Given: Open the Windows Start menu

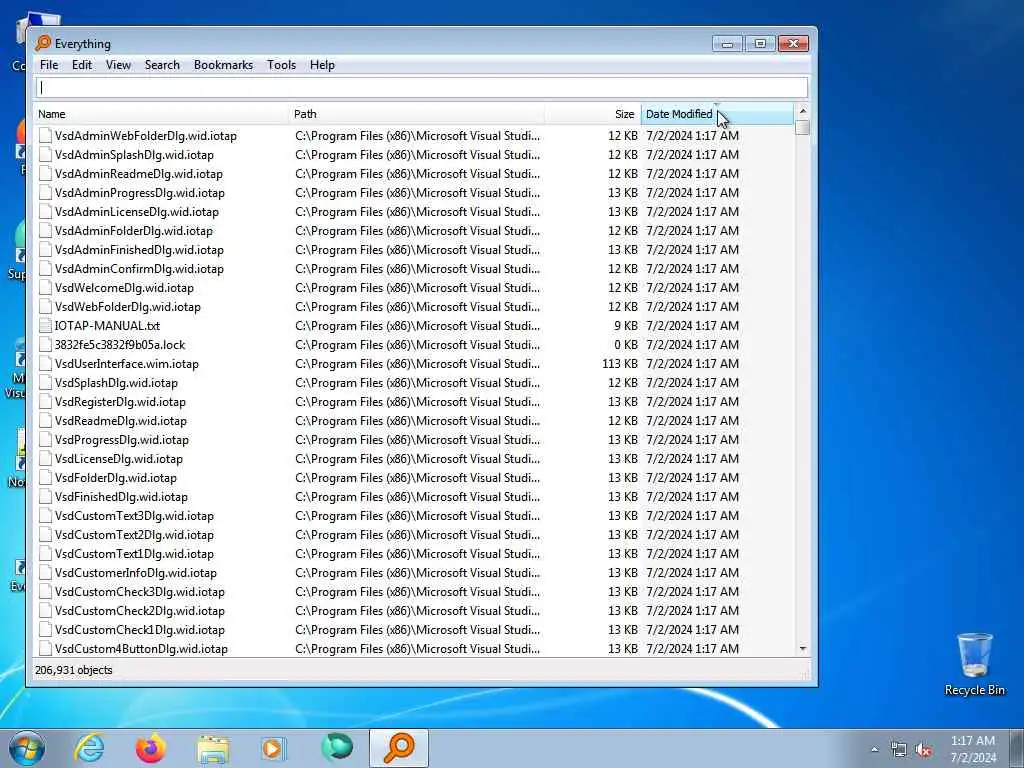Looking at the screenshot, I should pyautogui.click(x=27, y=748).
